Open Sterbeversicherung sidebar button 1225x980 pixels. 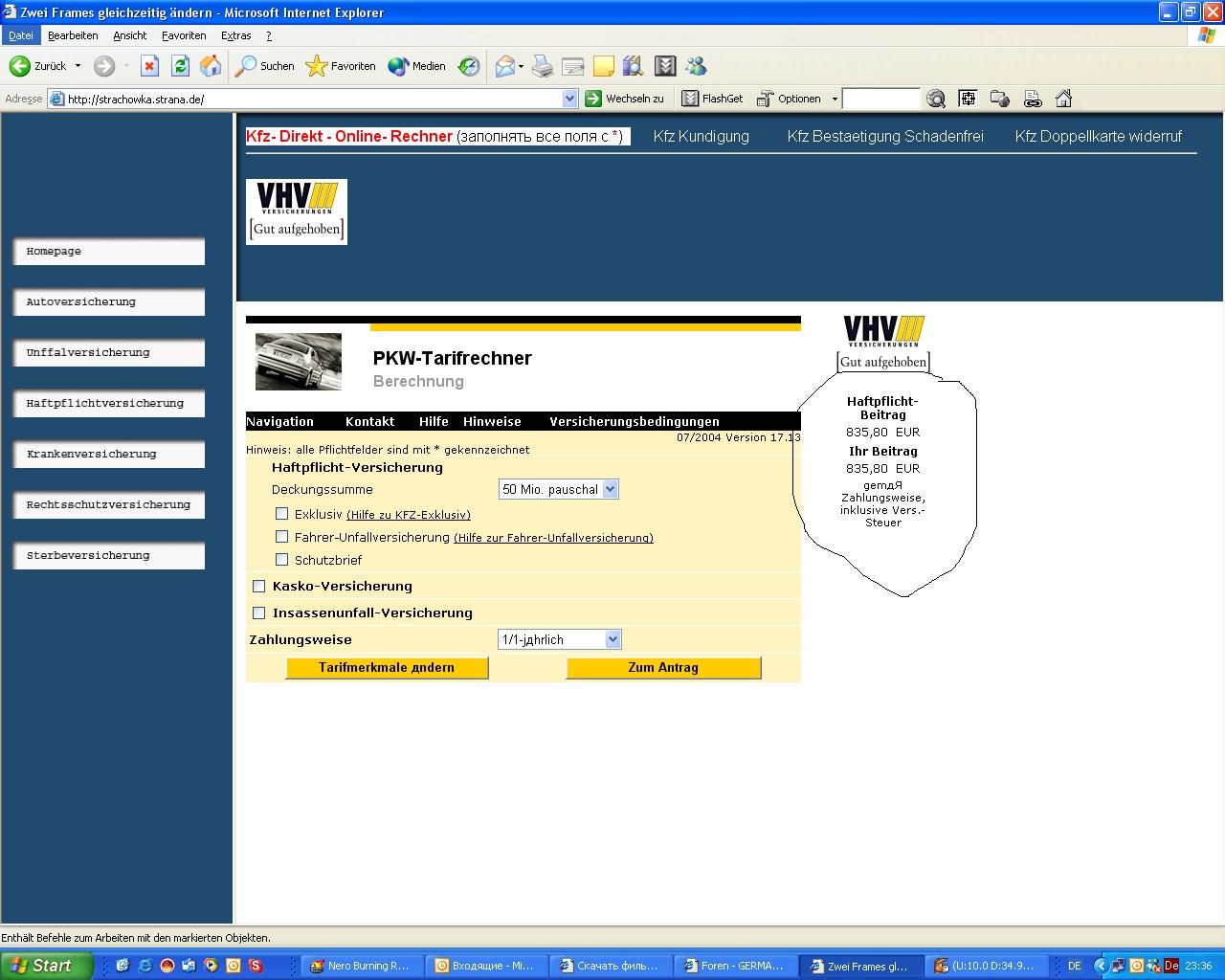click(x=109, y=556)
